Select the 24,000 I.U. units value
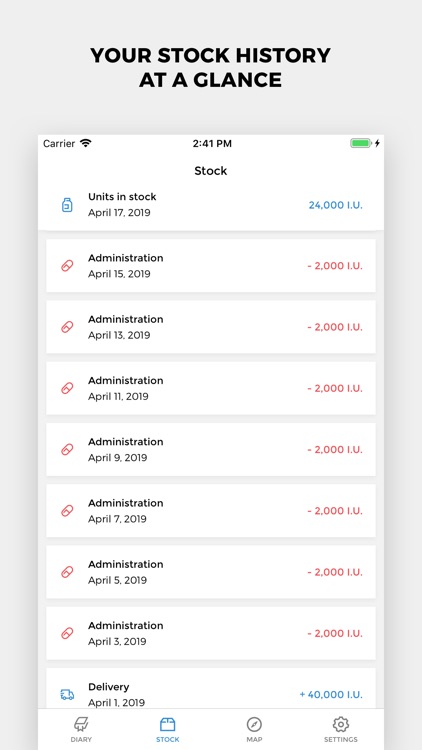The width and height of the screenshot is (422, 750). tap(335, 205)
